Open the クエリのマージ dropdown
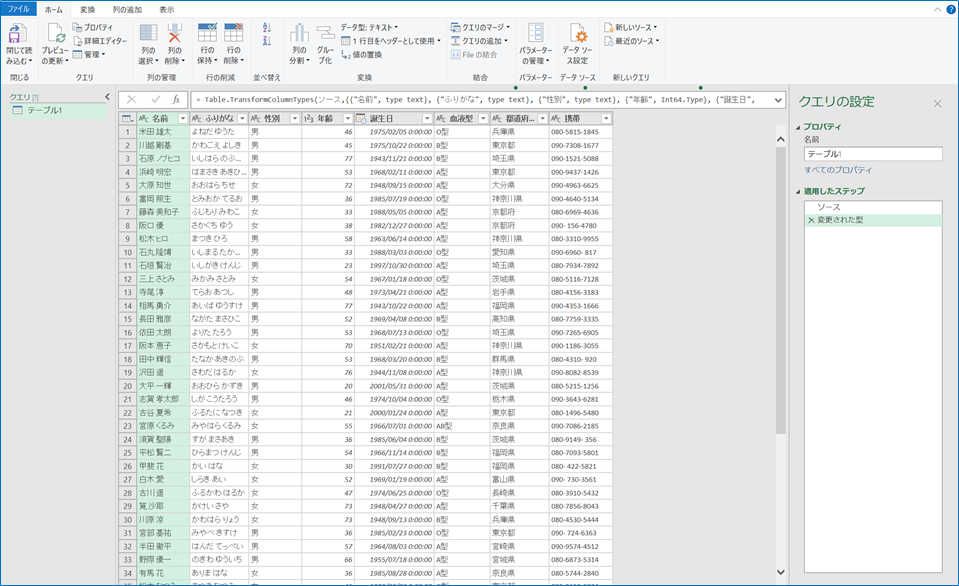The image size is (959, 586). [x=480, y=28]
